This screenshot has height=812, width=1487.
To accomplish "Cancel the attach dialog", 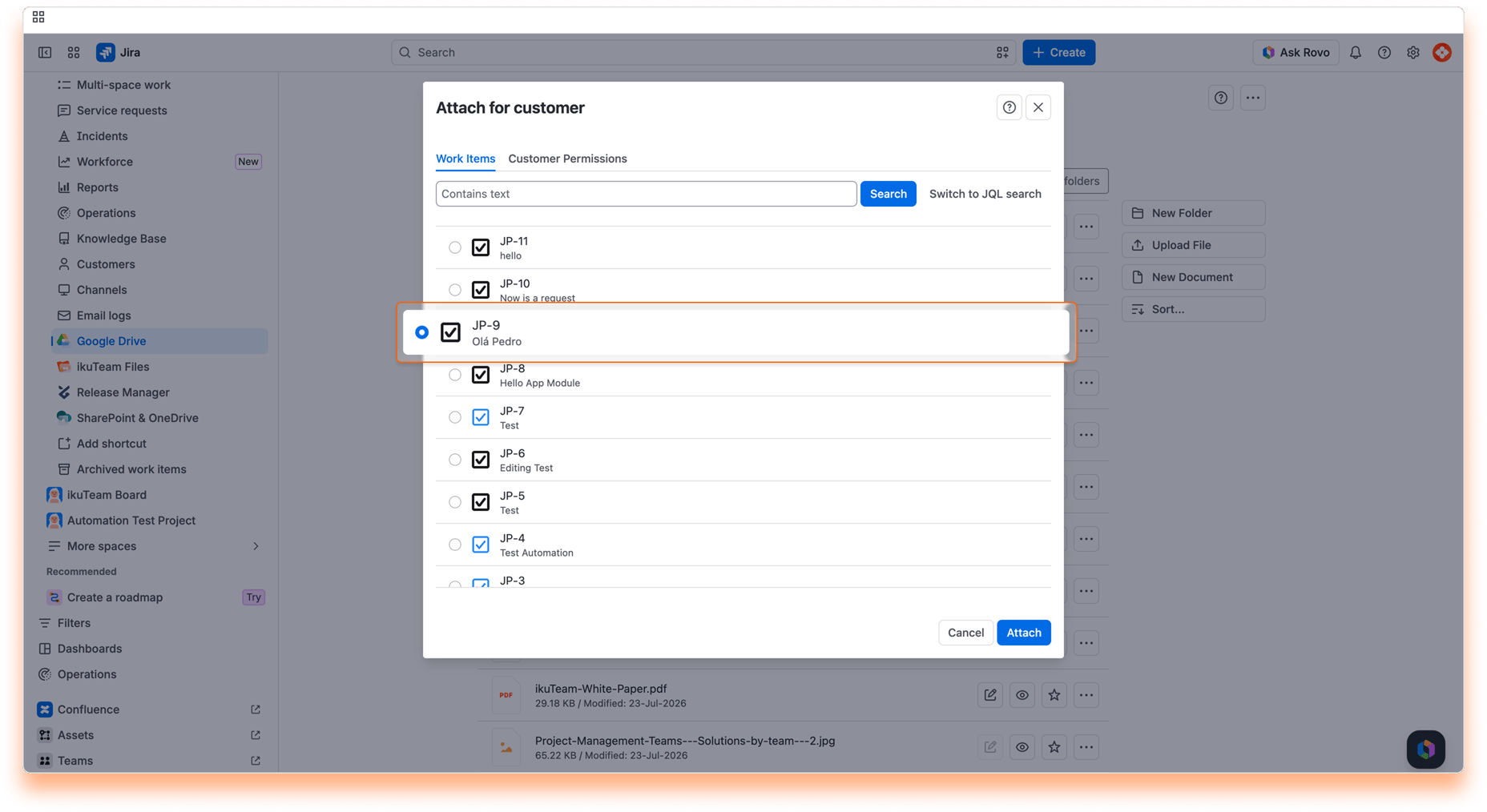I will pos(965,633).
